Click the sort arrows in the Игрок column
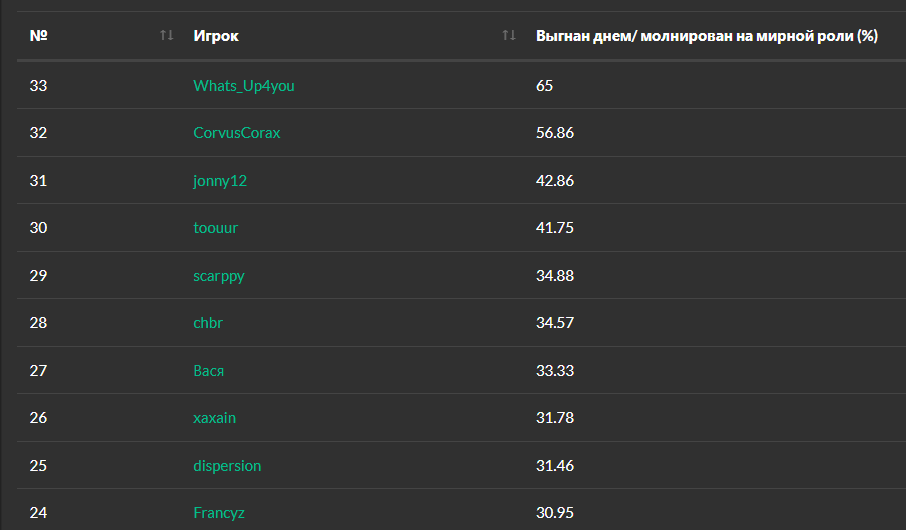Screen dimensions: 906x530 (509, 36)
